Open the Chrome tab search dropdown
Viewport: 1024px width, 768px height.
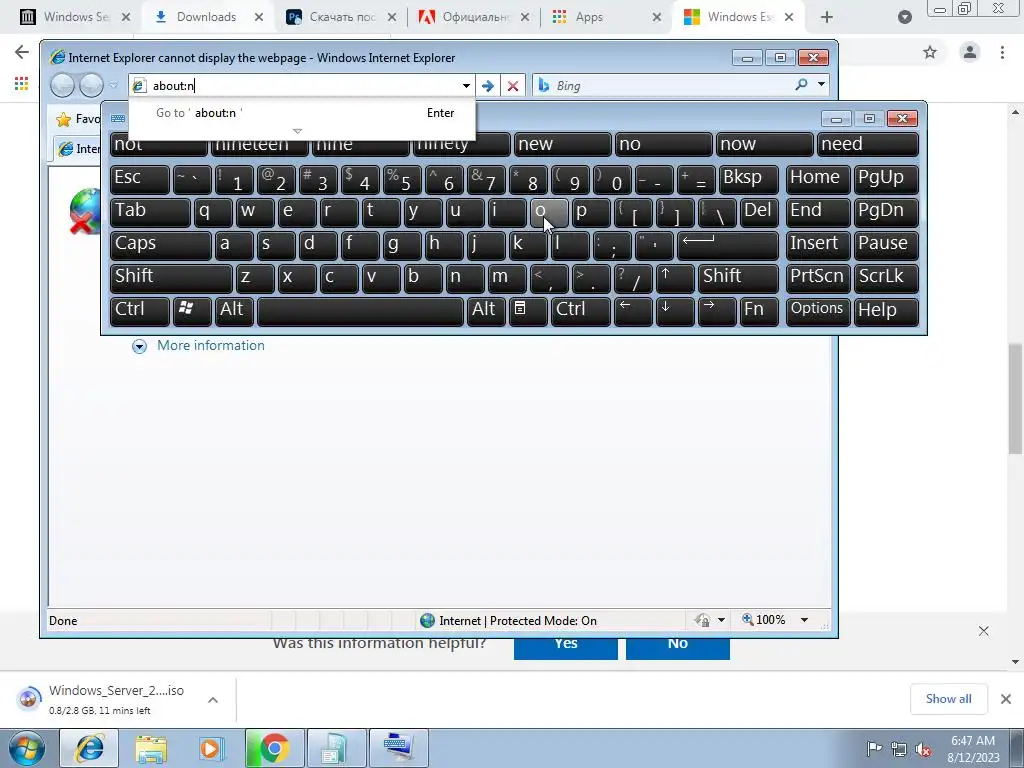[904, 17]
